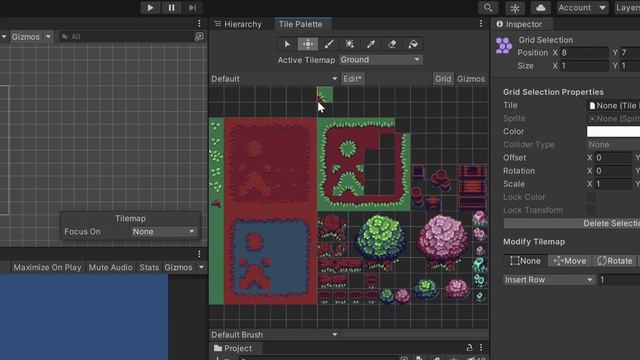The image size is (640, 360).
Task: Toggle the Game view Gizmos button
Action: [178, 267]
